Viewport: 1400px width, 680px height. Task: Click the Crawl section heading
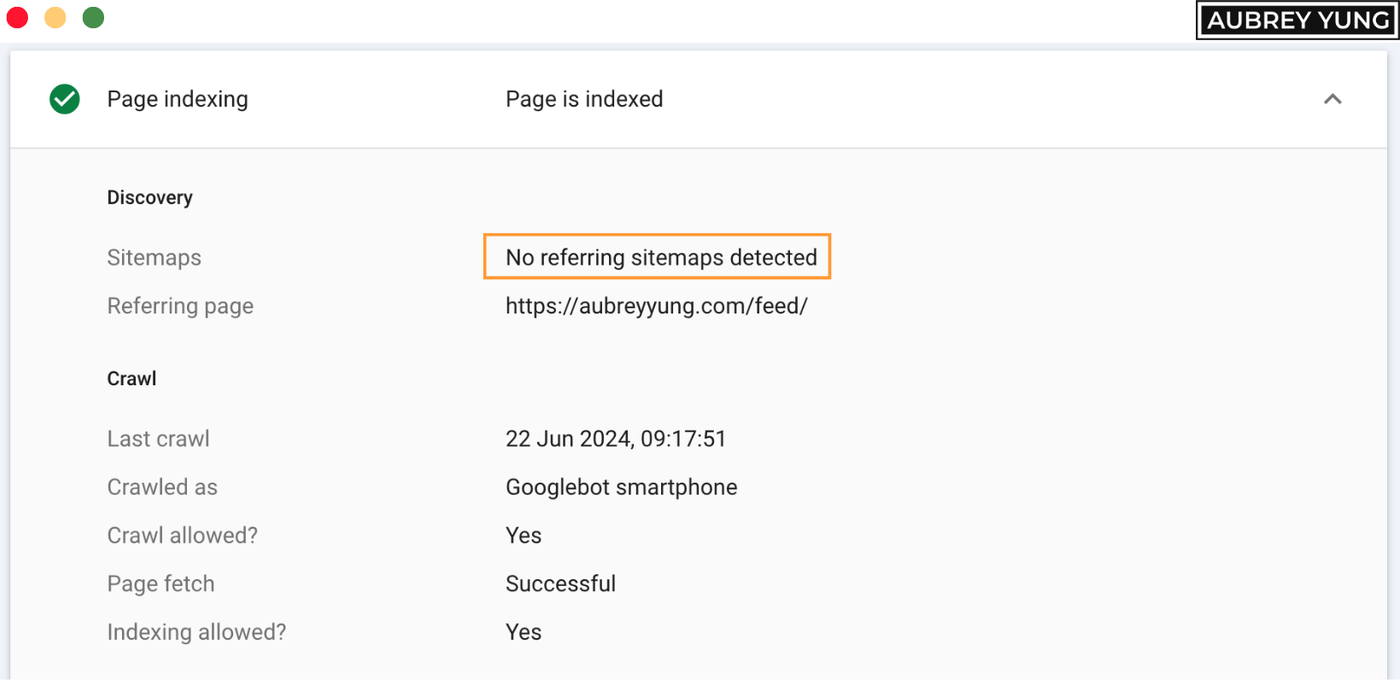click(131, 378)
